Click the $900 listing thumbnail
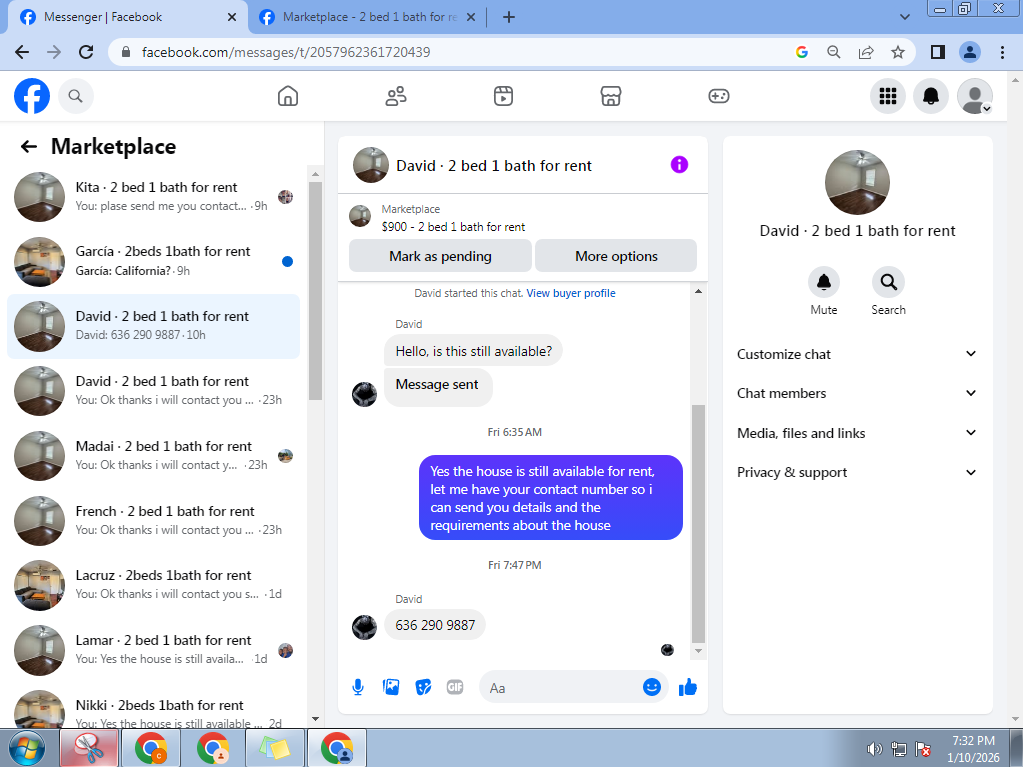 [x=359, y=216]
